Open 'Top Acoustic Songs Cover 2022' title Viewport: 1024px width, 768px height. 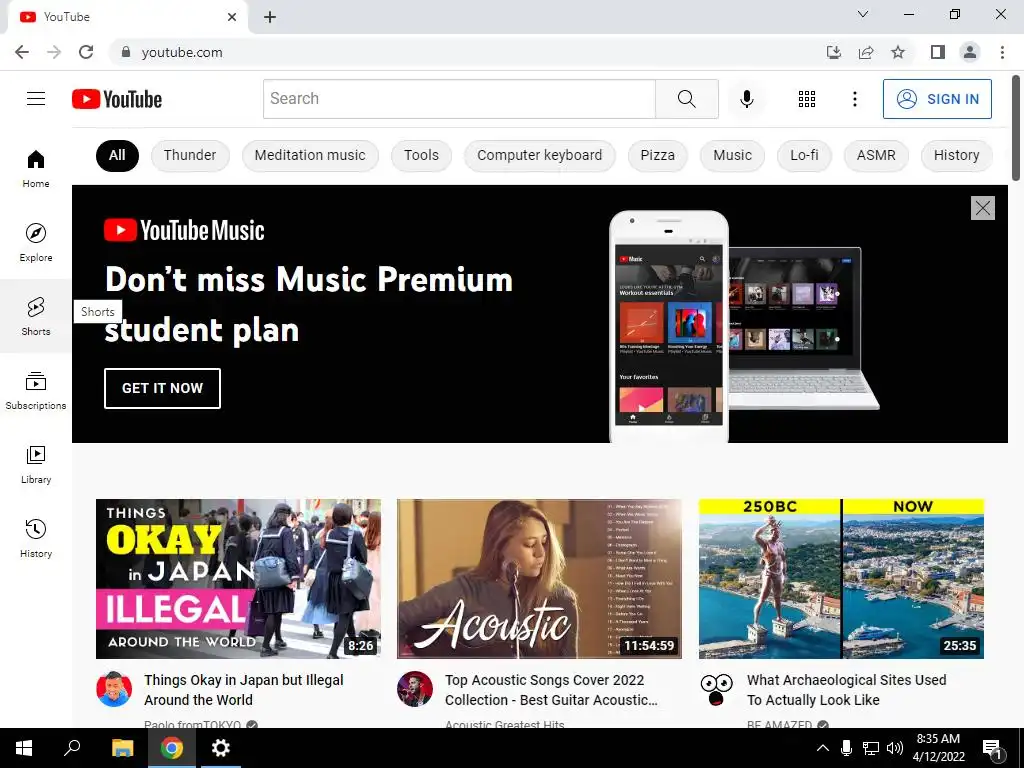pyautogui.click(x=551, y=690)
